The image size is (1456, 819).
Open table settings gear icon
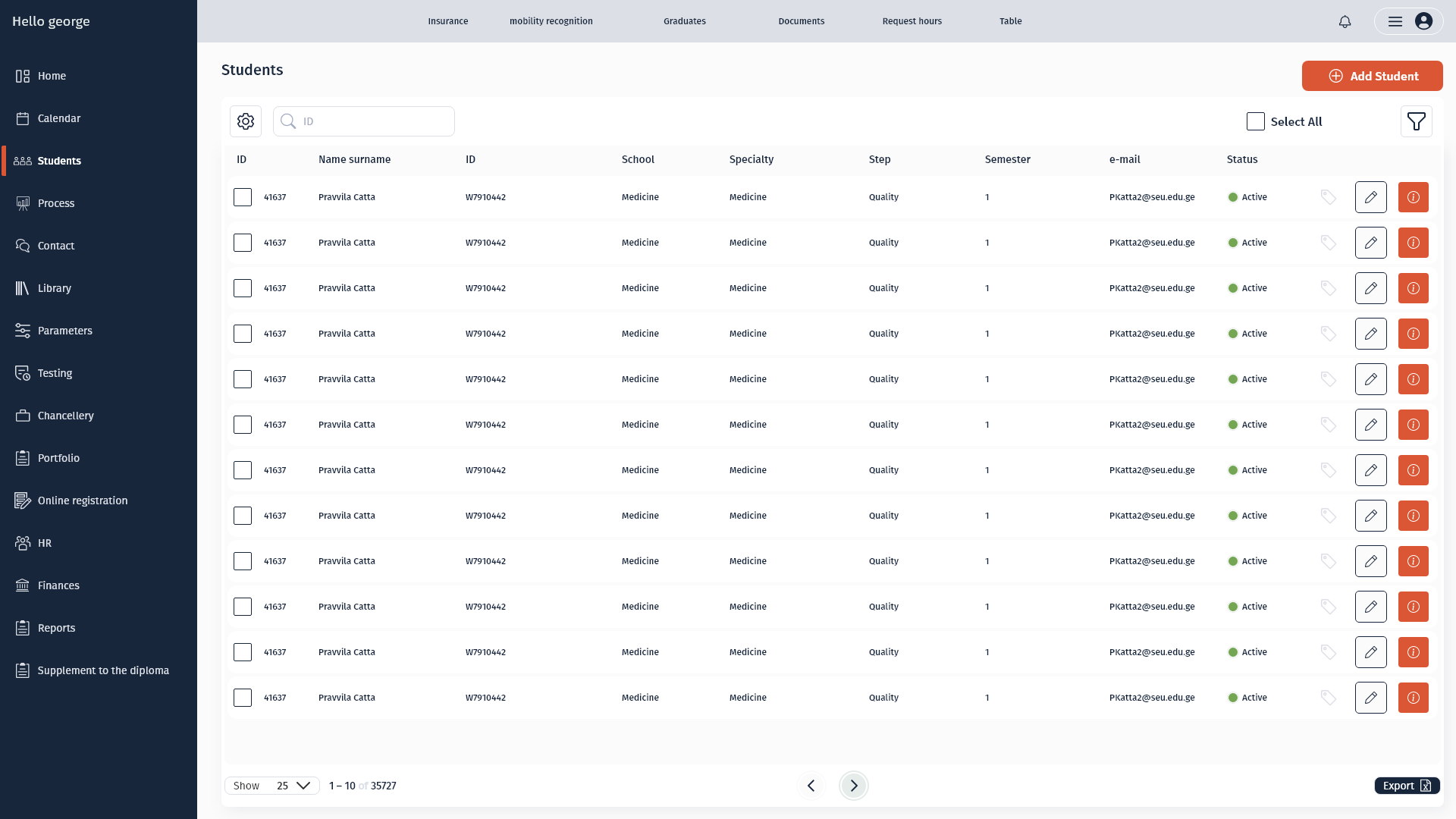[x=246, y=121]
